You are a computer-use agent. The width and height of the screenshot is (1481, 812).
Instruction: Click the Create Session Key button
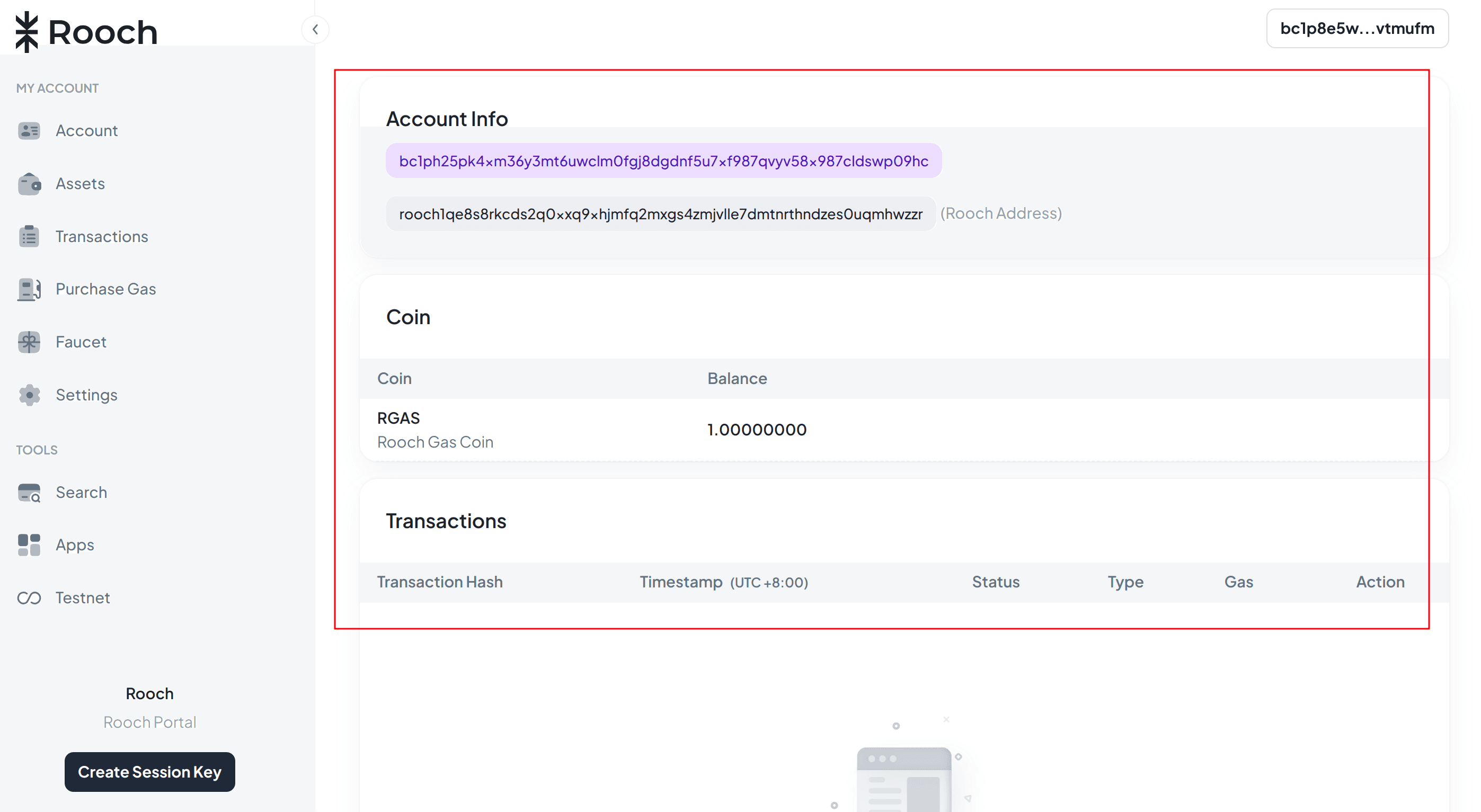point(149,772)
